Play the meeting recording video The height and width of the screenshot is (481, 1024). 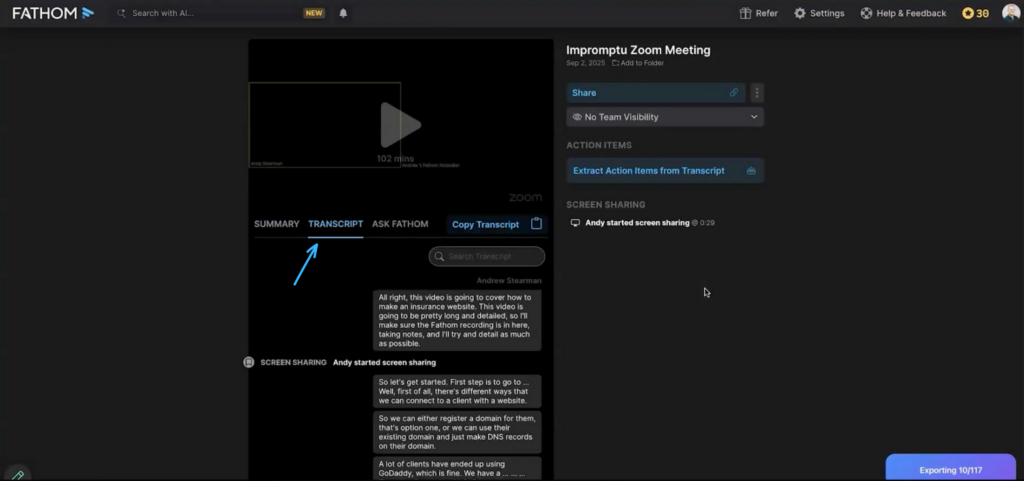pyautogui.click(x=399, y=125)
